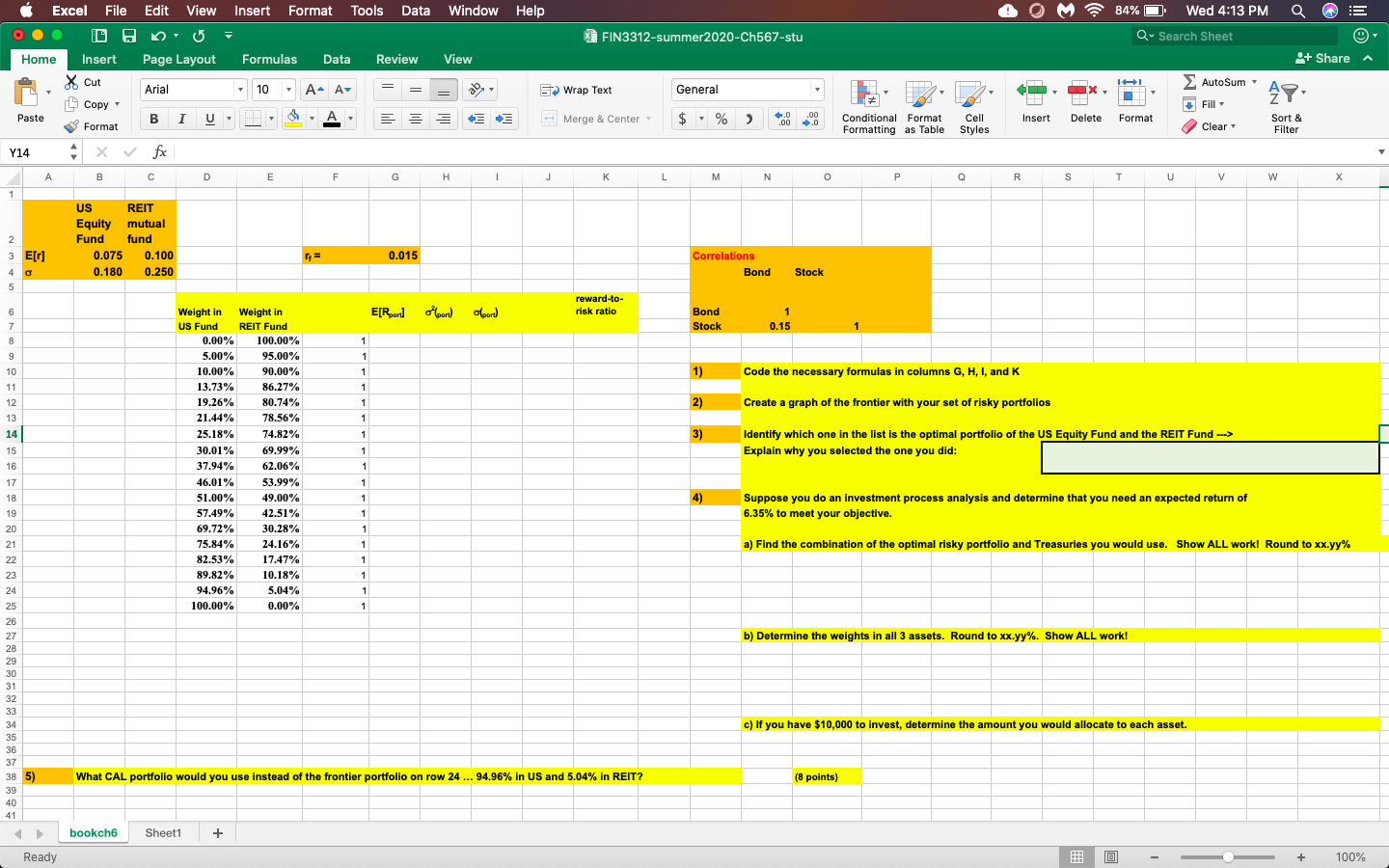Image resolution: width=1389 pixels, height=868 pixels.
Task: Click the AutoSum button
Action: pyautogui.click(x=1213, y=82)
